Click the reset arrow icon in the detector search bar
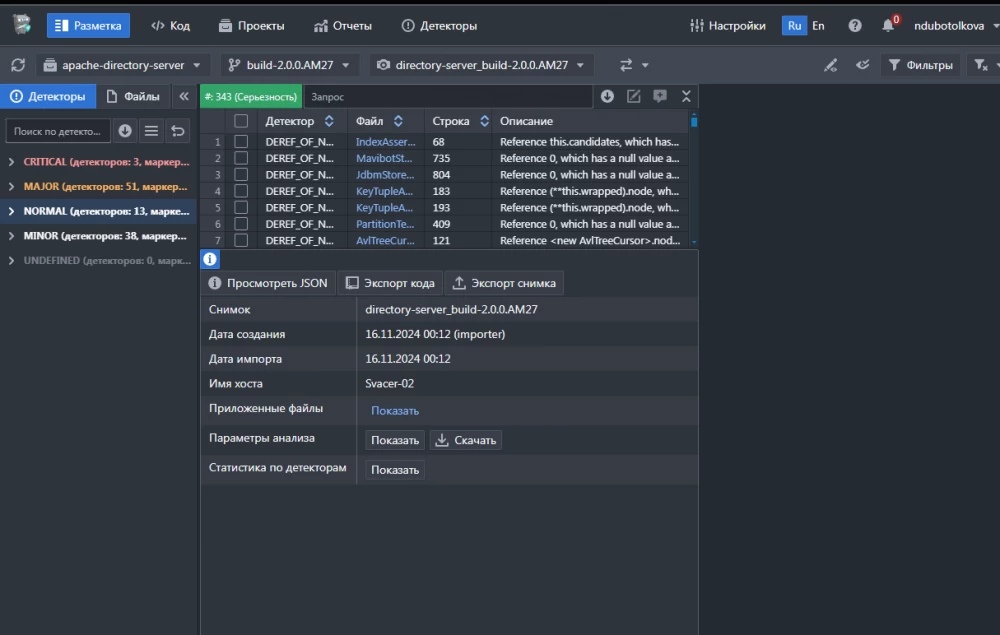1000x635 pixels. (177, 131)
